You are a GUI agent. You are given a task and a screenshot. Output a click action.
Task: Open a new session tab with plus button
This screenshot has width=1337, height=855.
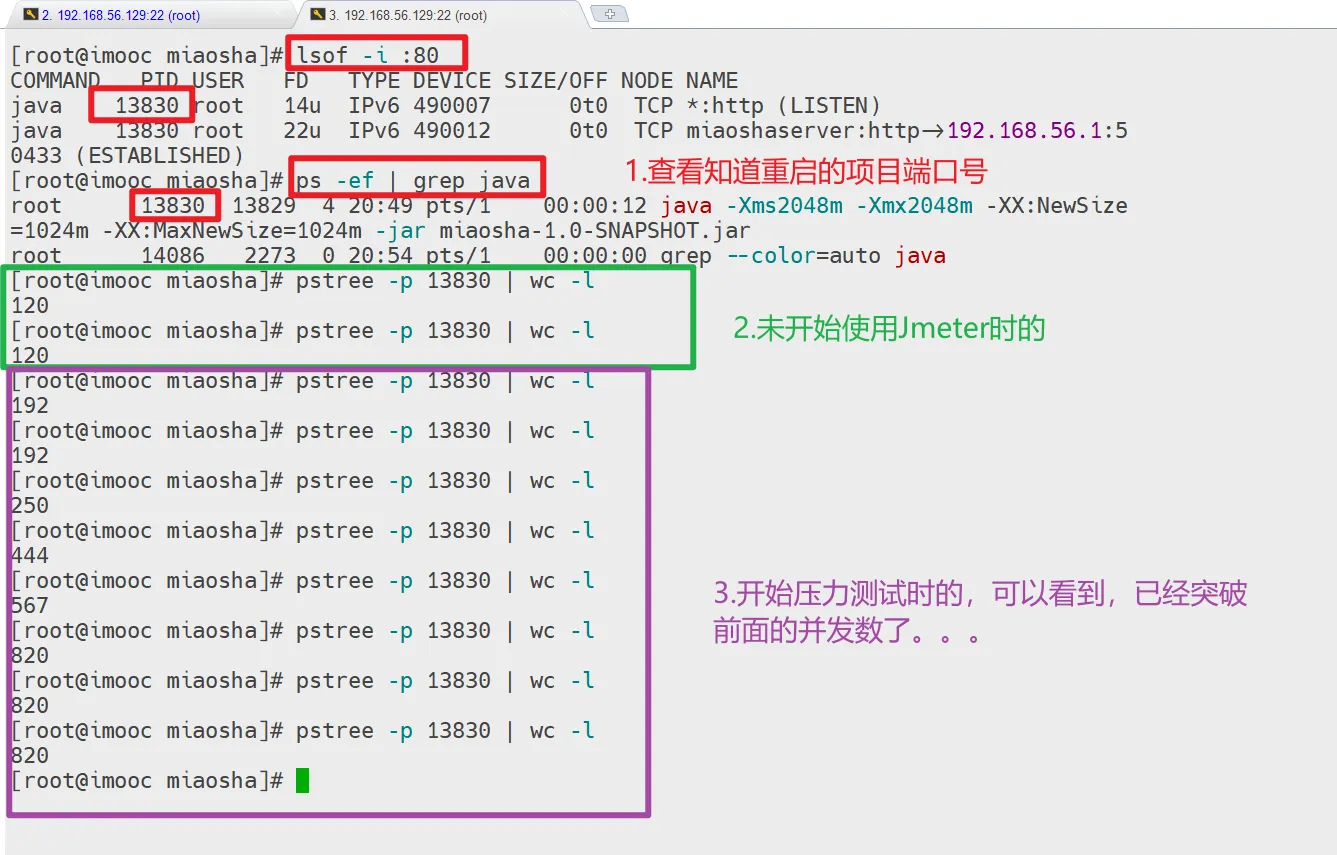pyautogui.click(x=610, y=14)
